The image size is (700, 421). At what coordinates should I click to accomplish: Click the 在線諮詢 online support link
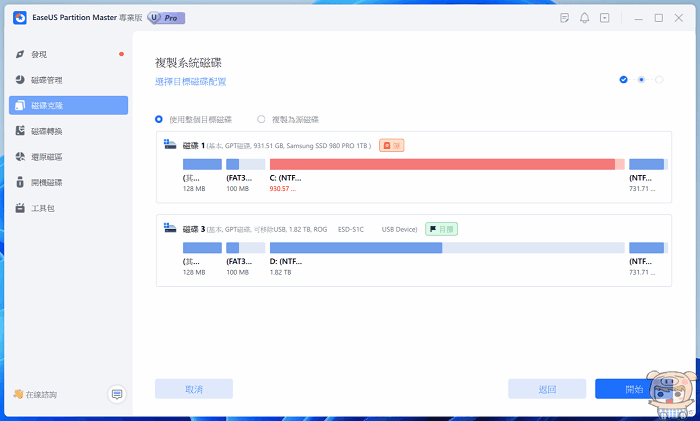click(35, 395)
